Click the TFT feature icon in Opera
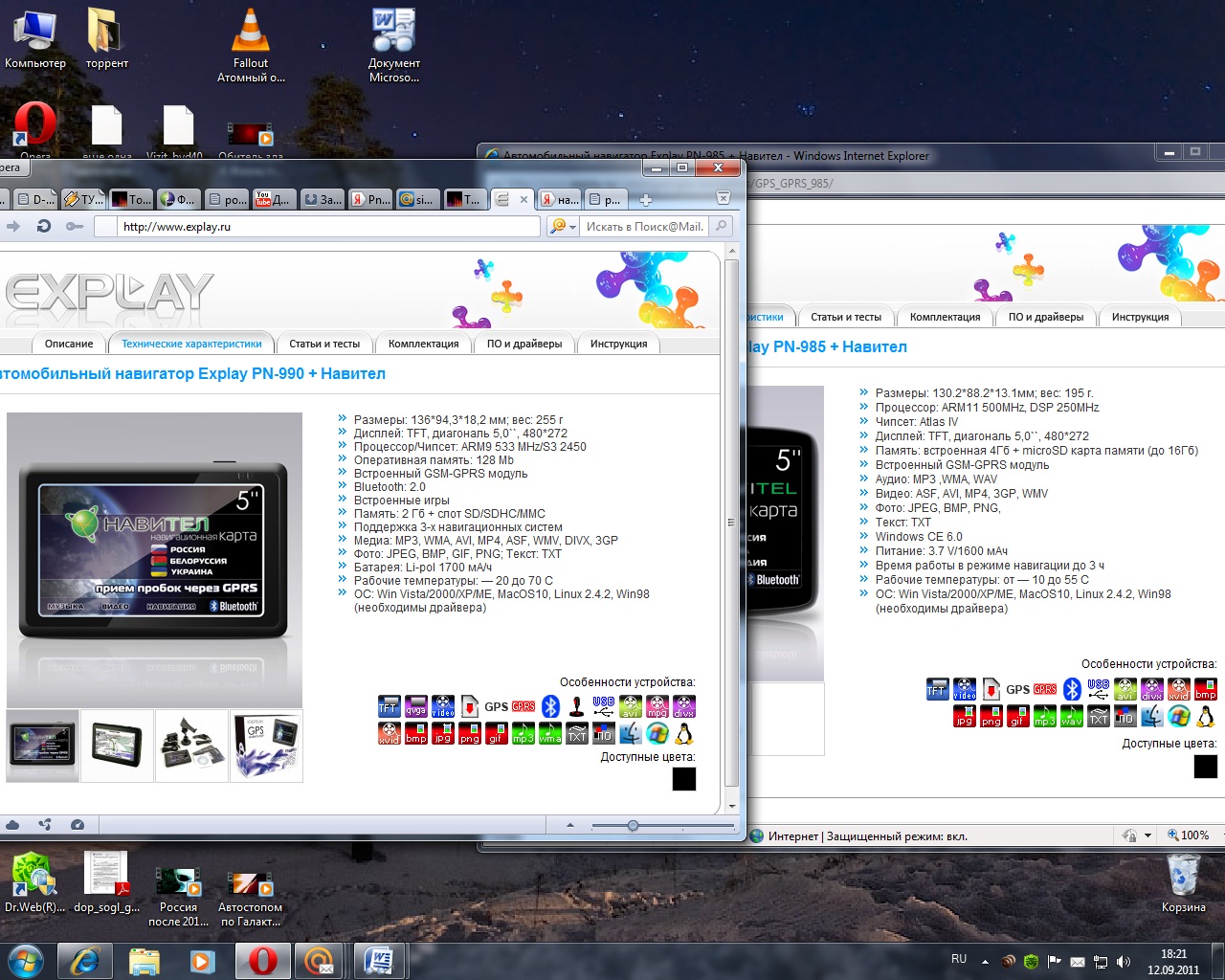Viewport: 1225px width, 980px height. coord(389,707)
